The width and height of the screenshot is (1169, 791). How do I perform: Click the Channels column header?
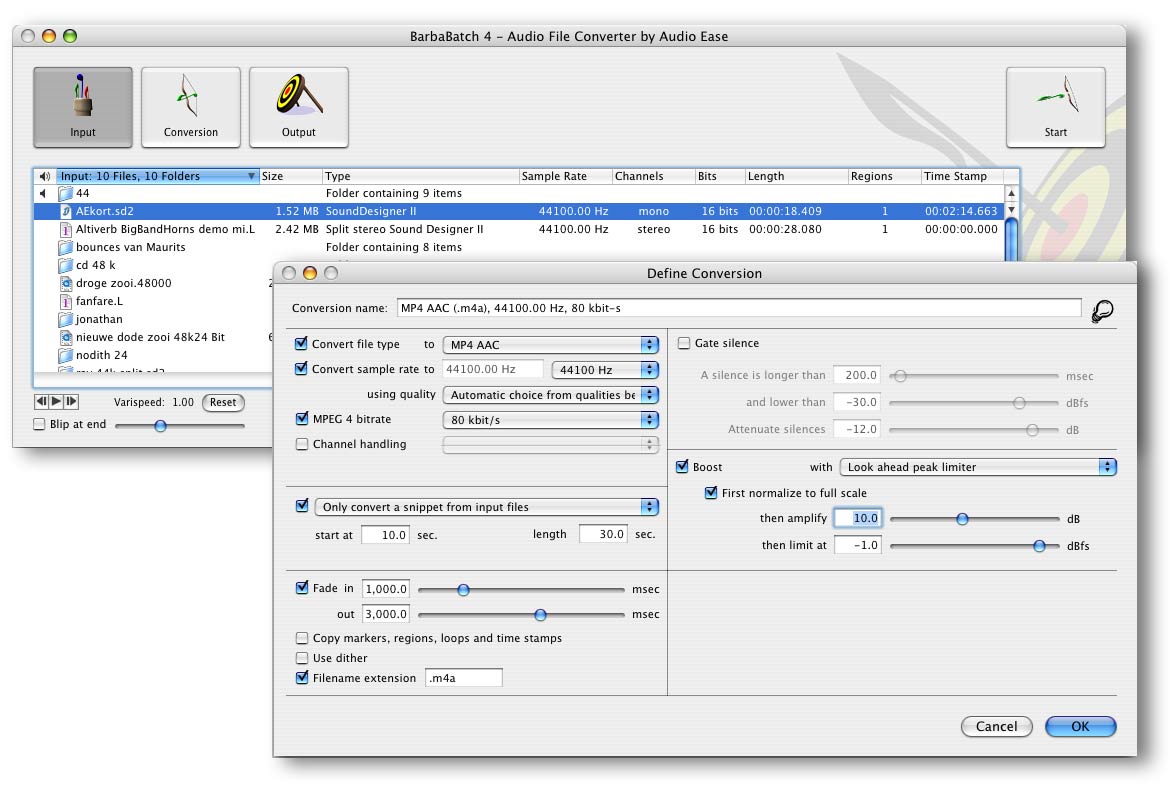pos(653,176)
